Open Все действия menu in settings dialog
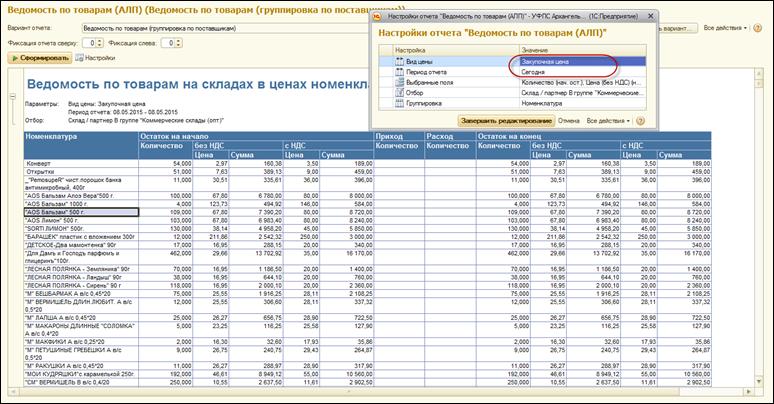 click(x=608, y=121)
